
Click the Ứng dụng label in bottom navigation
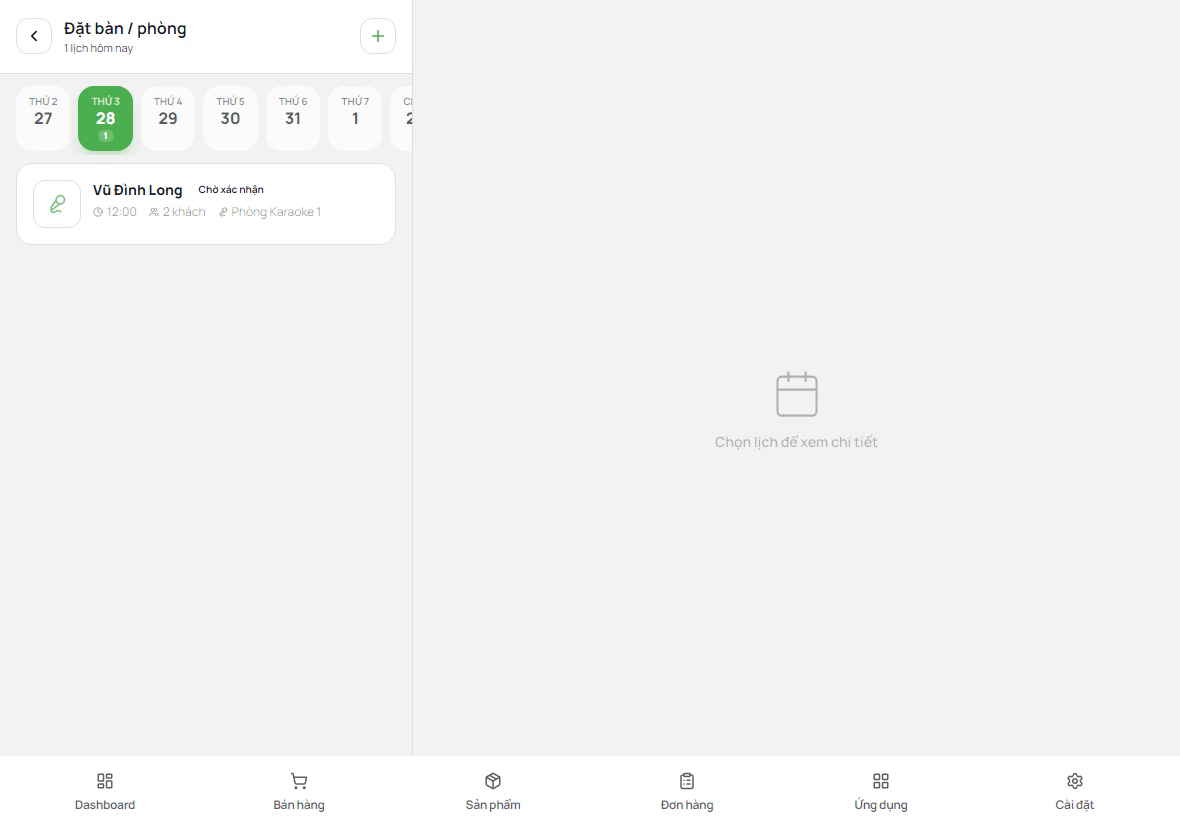pos(880,805)
